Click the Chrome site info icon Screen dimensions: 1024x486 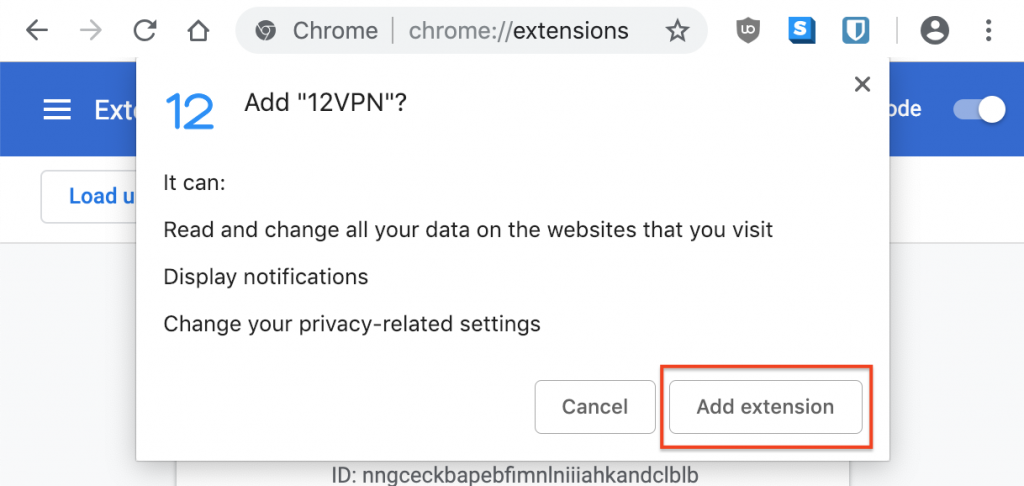[x=265, y=31]
